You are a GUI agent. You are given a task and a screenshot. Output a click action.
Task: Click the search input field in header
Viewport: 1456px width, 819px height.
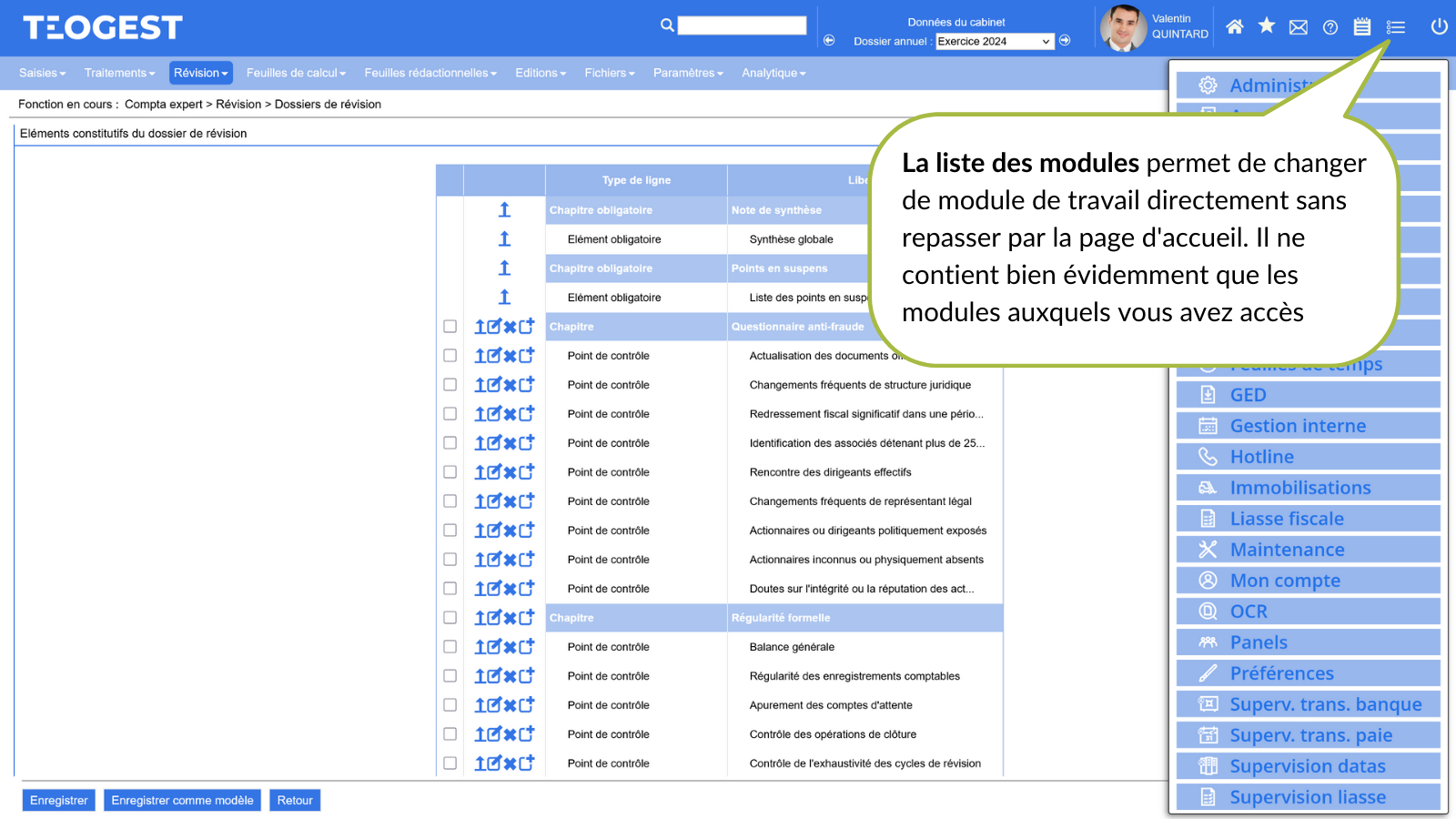click(x=742, y=25)
